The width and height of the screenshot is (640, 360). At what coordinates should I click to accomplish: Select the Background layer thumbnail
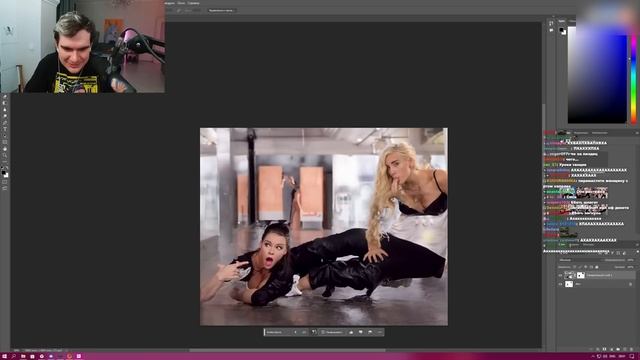[569, 284]
